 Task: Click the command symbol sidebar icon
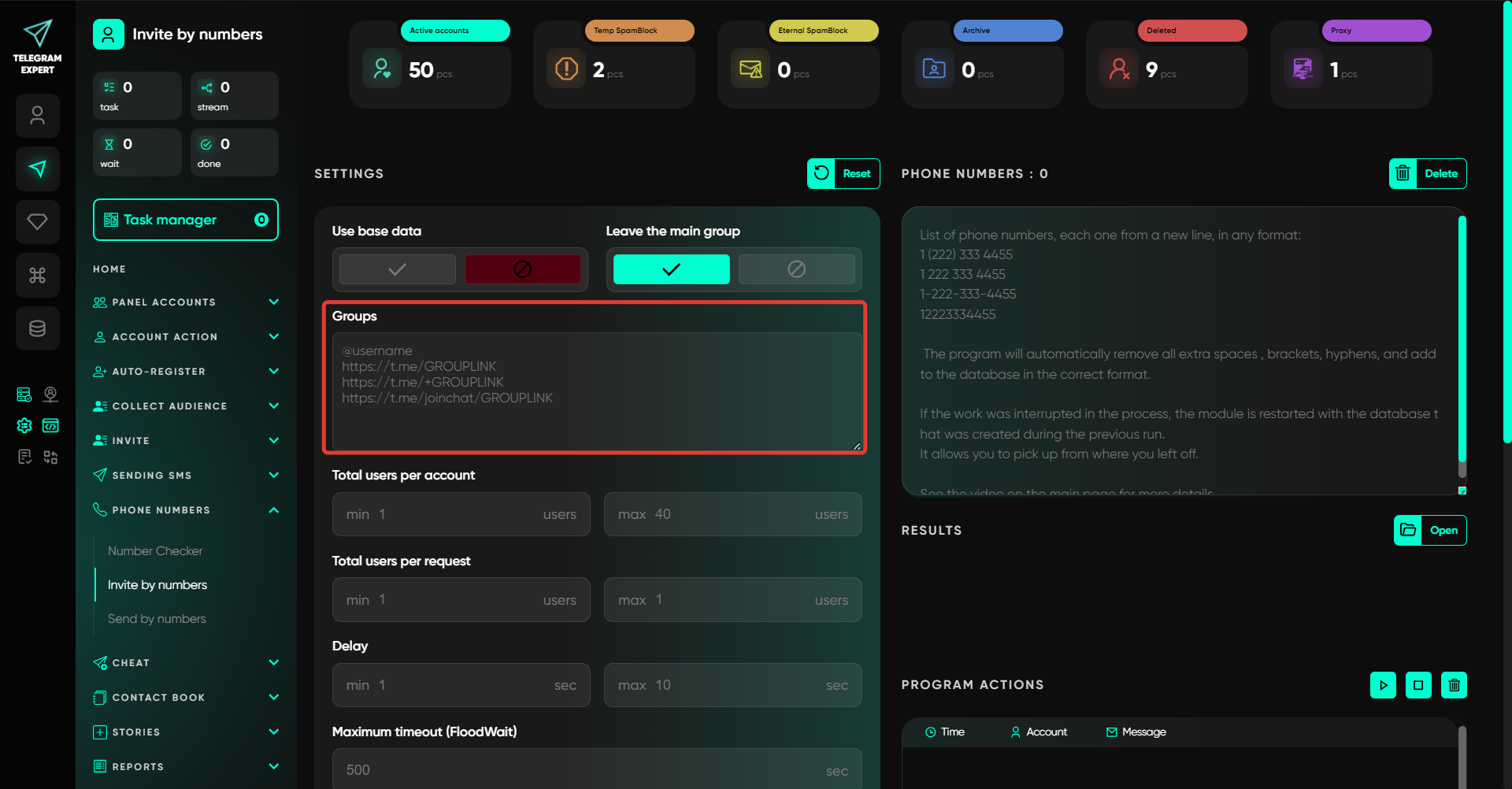[x=37, y=275]
